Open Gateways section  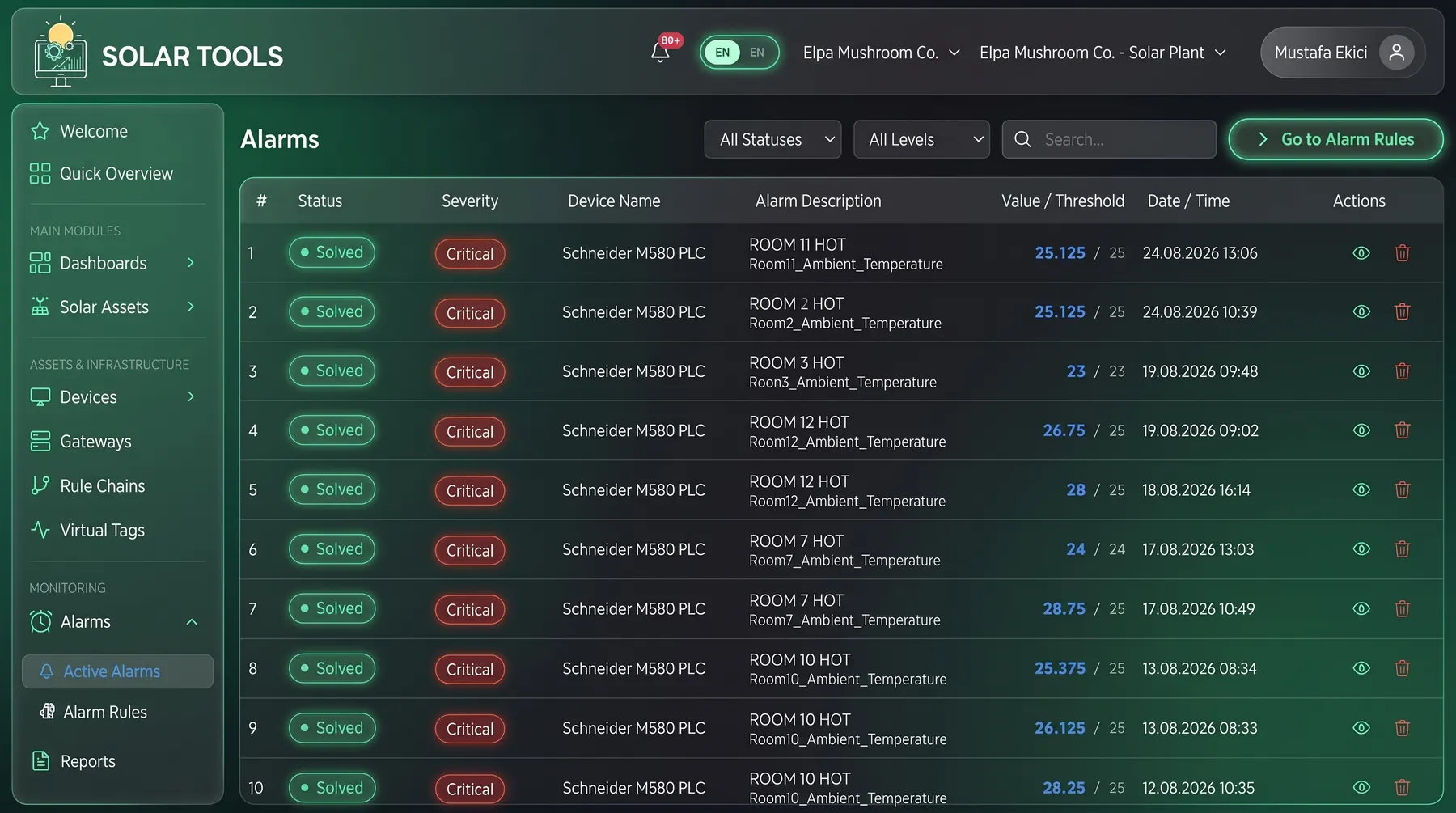95,442
